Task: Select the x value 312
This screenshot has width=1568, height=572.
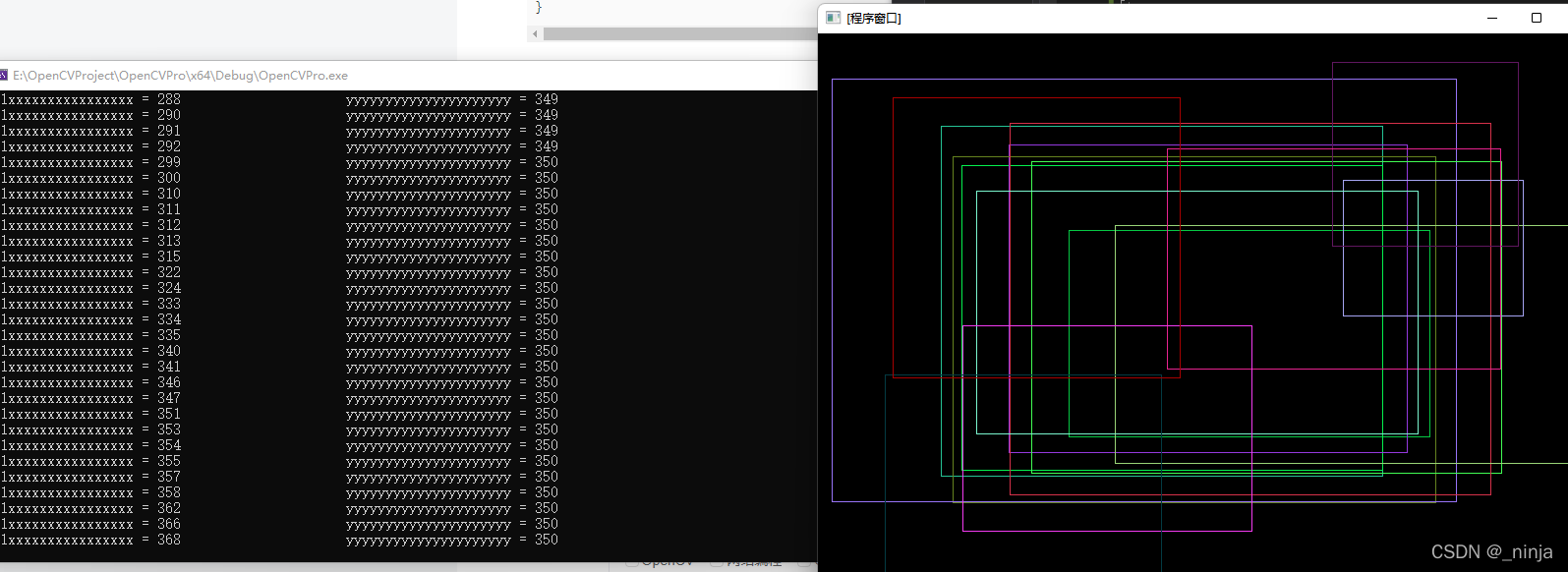Action: pos(169,225)
